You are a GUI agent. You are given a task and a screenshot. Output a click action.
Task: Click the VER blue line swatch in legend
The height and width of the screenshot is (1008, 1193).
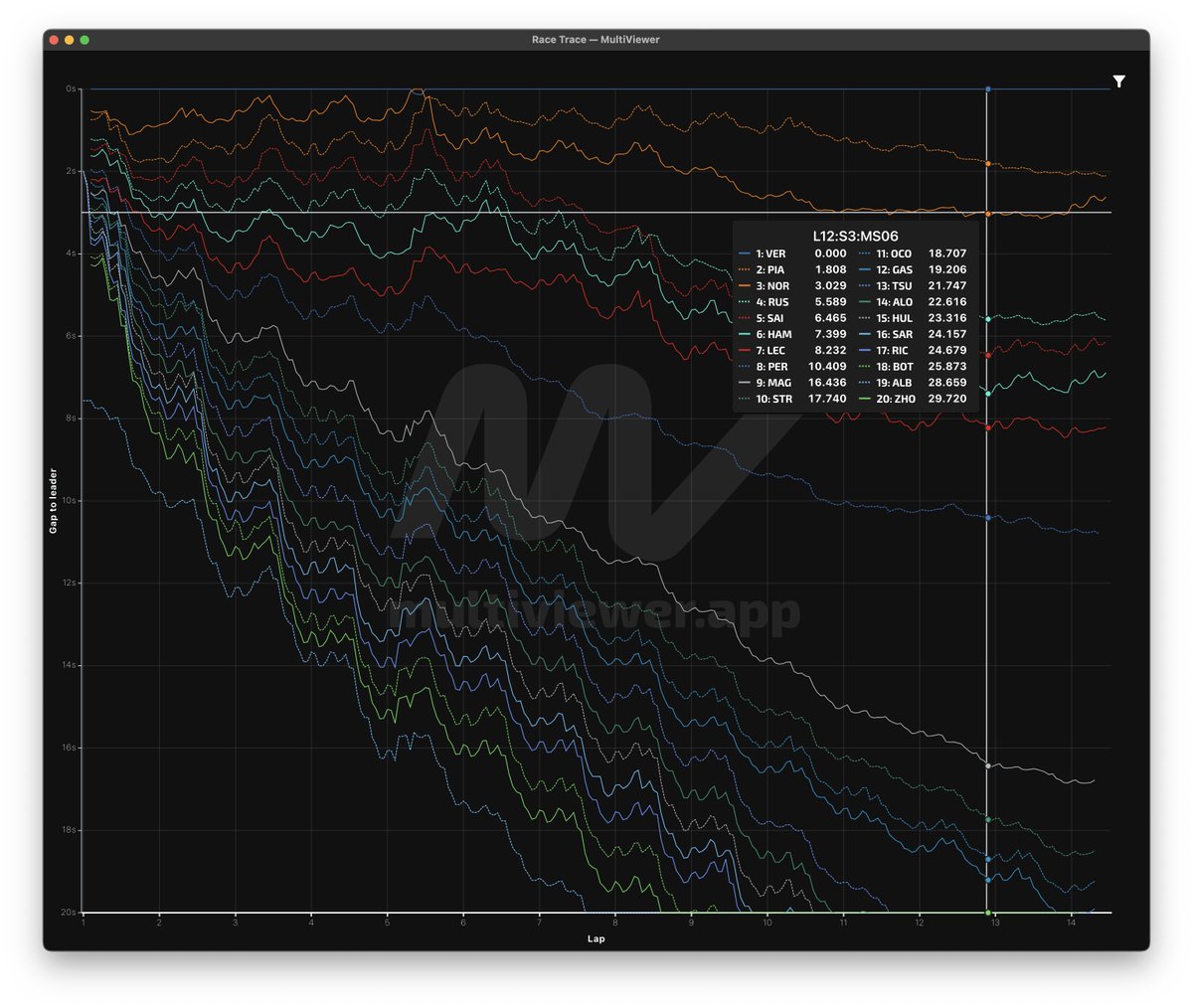(745, 253)
